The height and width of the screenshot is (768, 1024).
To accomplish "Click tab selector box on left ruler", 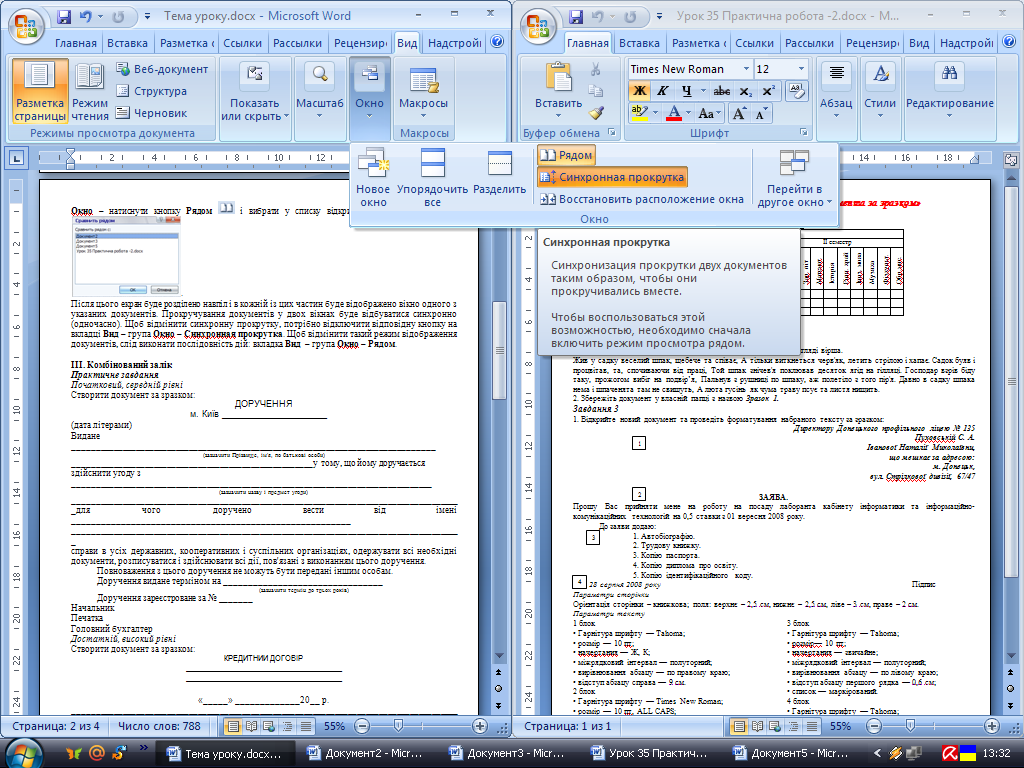I will tap(16, 157).
